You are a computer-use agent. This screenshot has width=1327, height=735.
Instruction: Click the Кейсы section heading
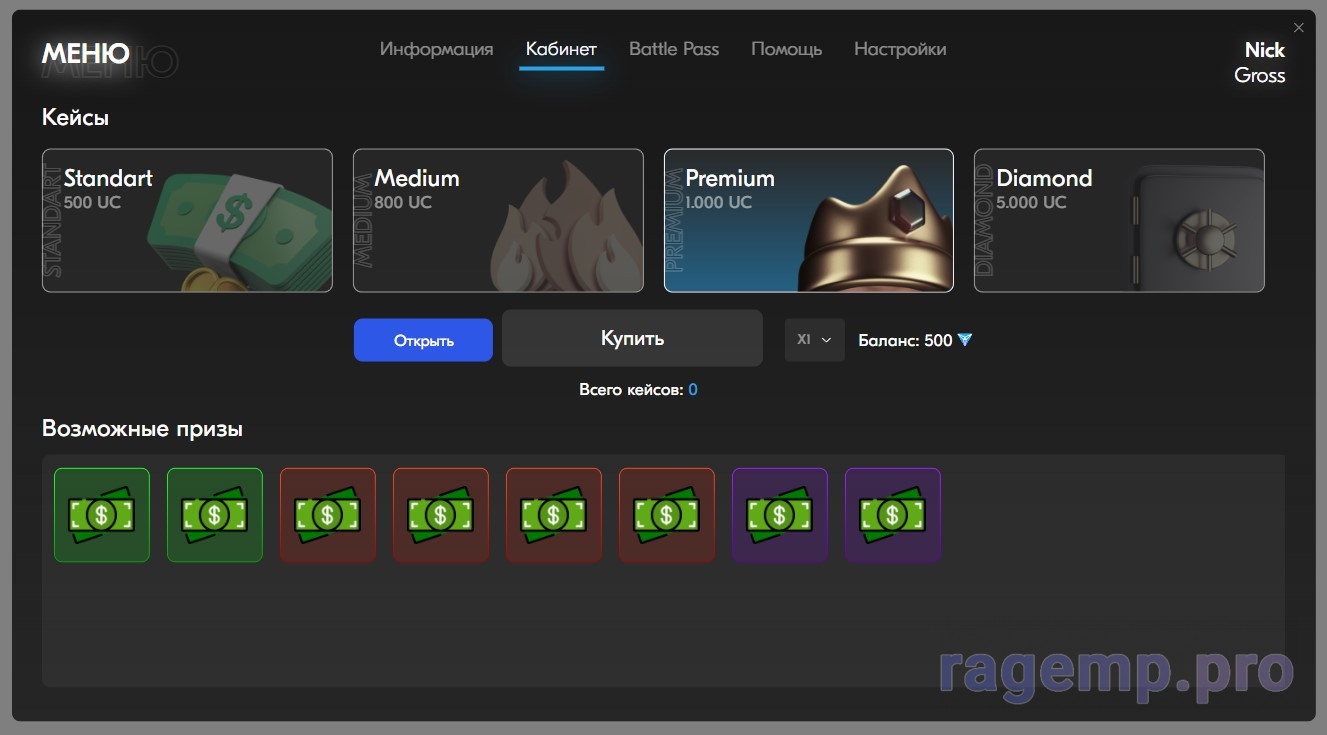click(x=75, y=117)
